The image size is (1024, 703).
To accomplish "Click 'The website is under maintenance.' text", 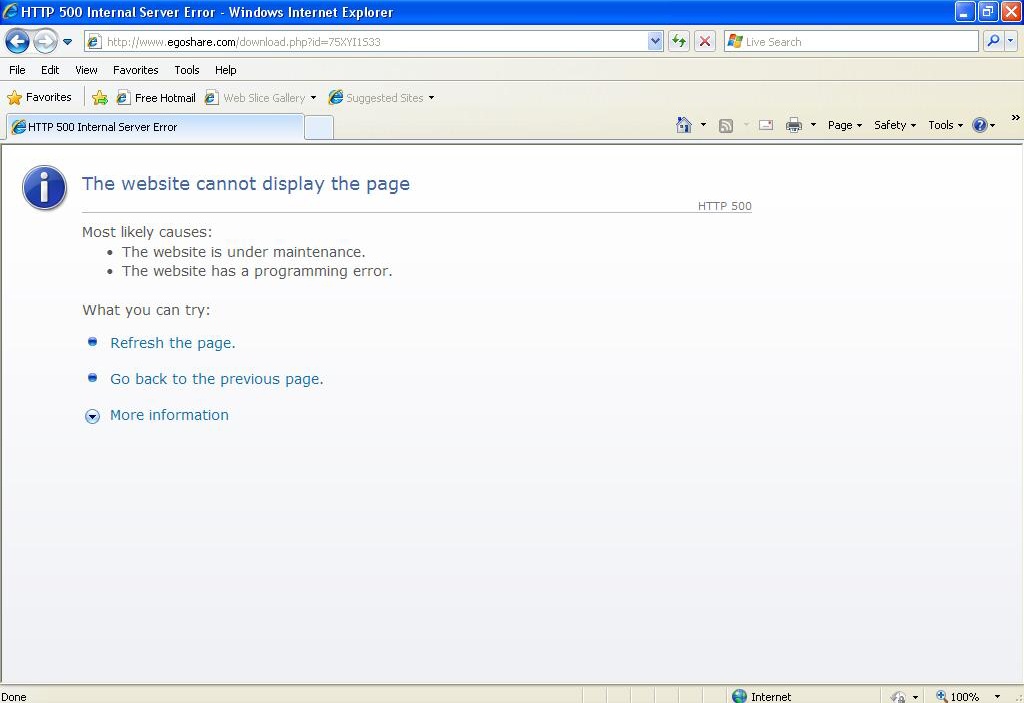I will (x=244, y=252).
